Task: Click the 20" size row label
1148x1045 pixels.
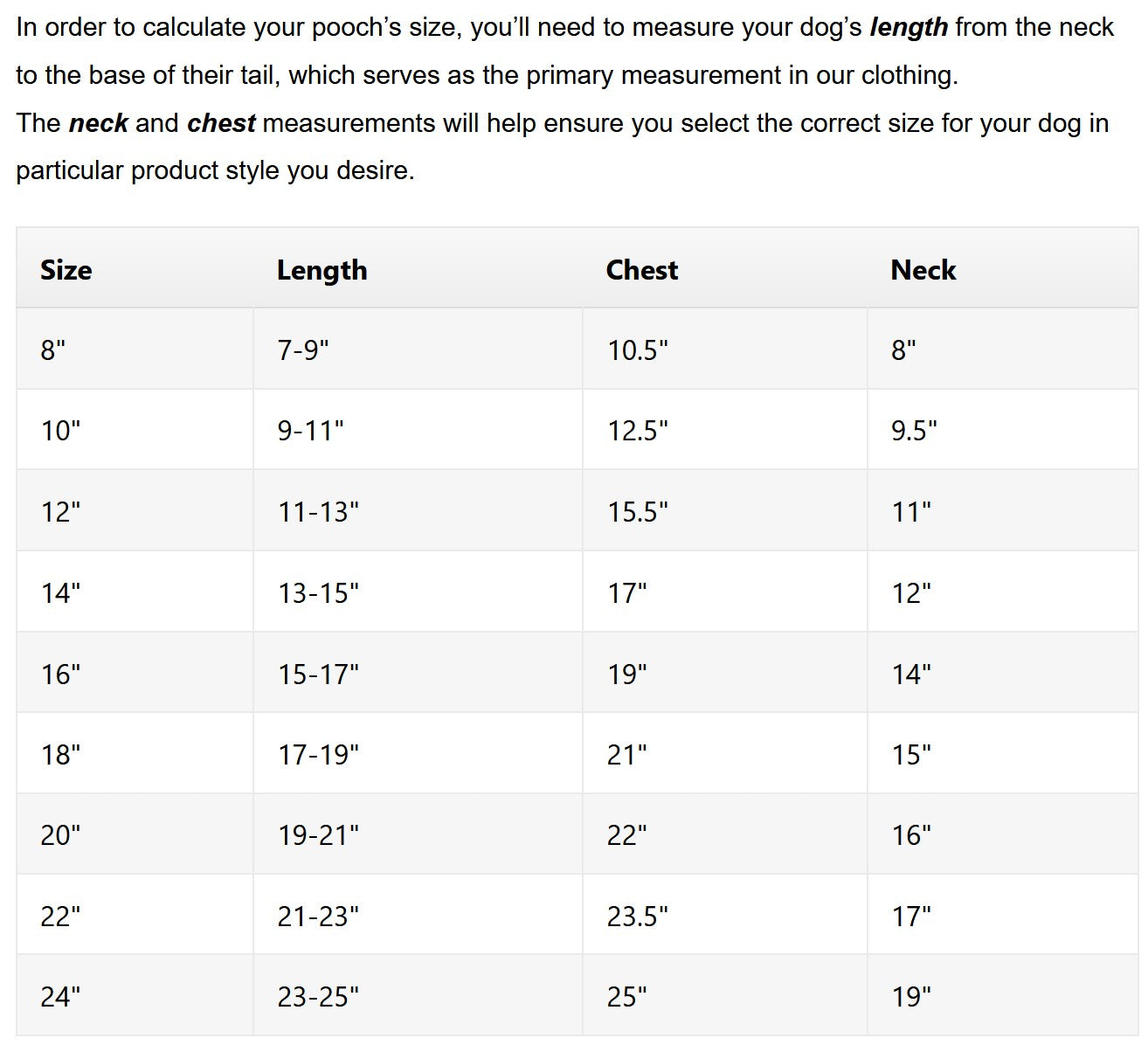Action: [60, 835]
